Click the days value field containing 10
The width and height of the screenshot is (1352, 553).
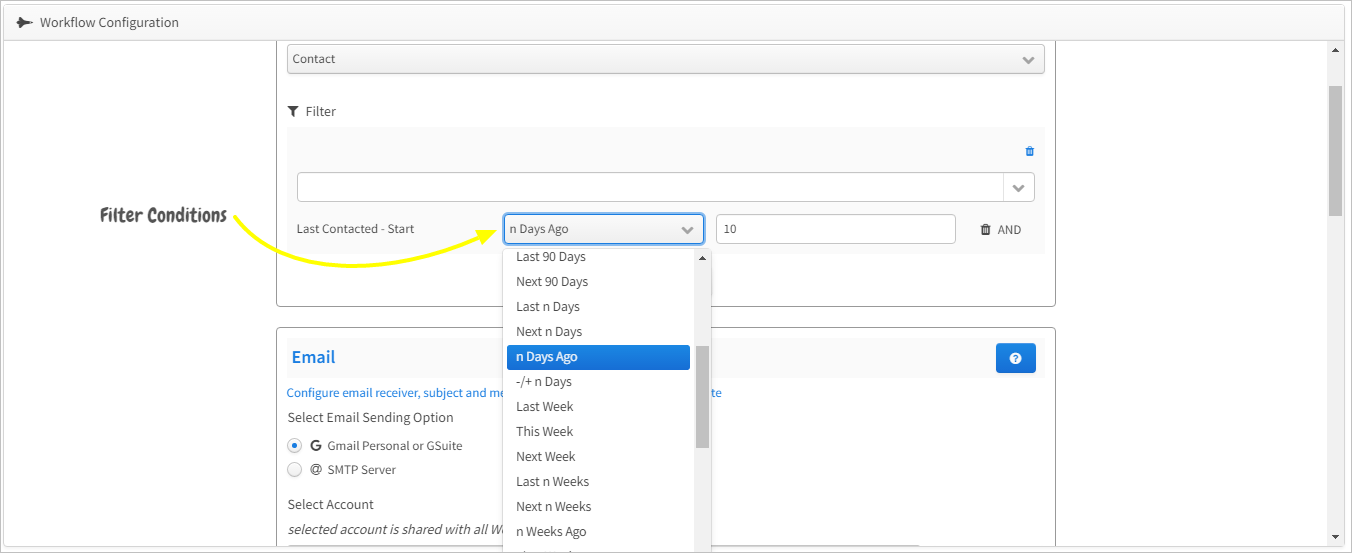pyautogui.click(x=836, y=229)
